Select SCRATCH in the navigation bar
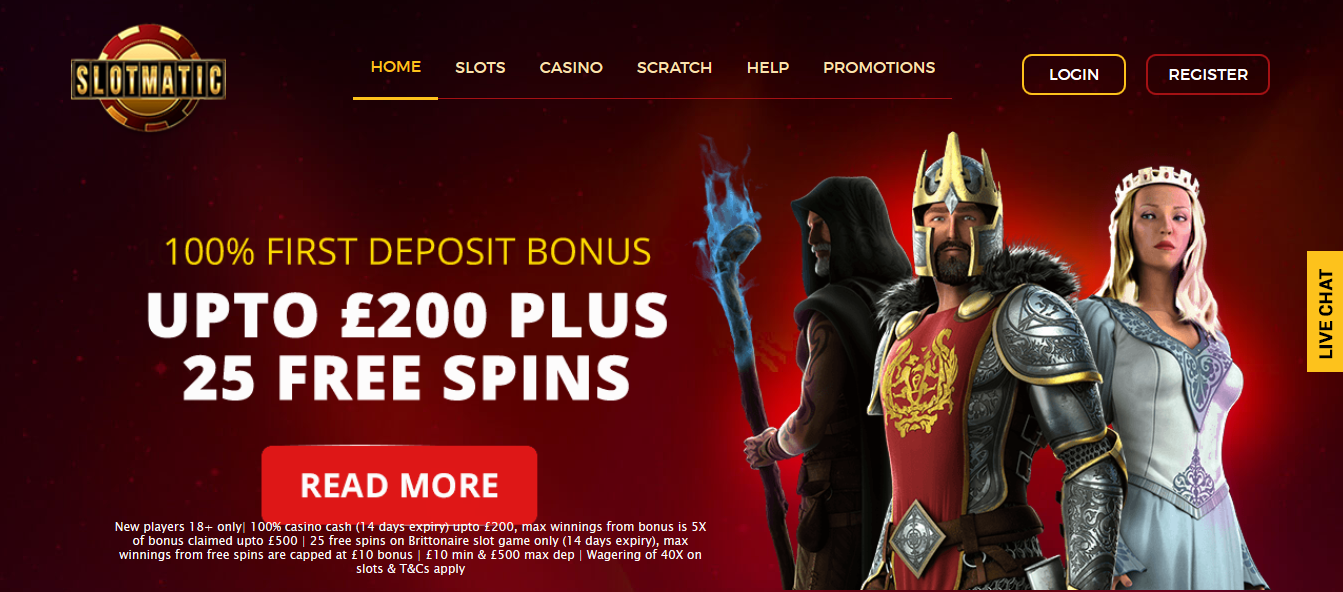 pos(674,68)
